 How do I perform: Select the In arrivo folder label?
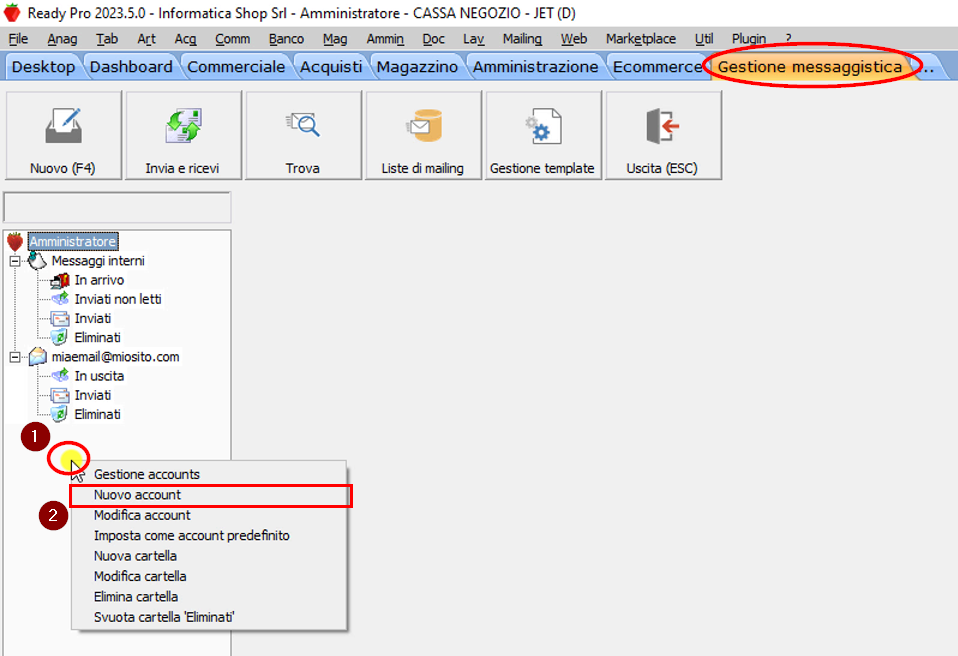100,280
